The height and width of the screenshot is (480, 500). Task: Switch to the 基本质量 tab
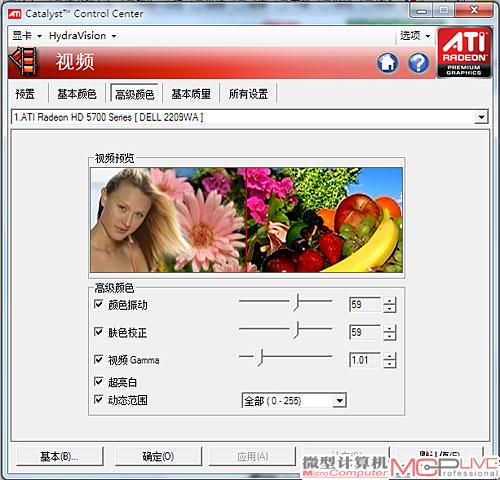click(x=191, y=94)
